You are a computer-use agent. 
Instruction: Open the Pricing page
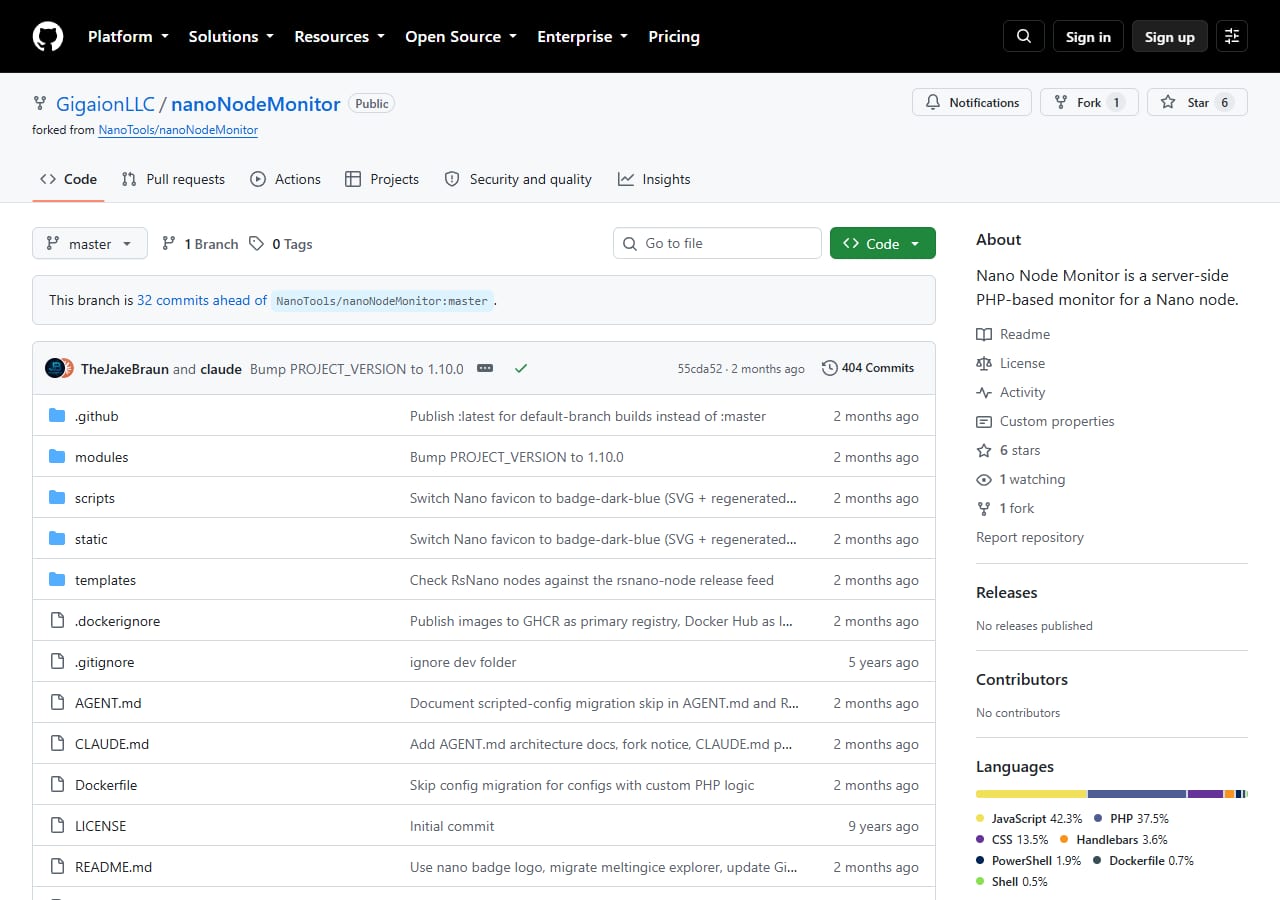coord(674,37)
